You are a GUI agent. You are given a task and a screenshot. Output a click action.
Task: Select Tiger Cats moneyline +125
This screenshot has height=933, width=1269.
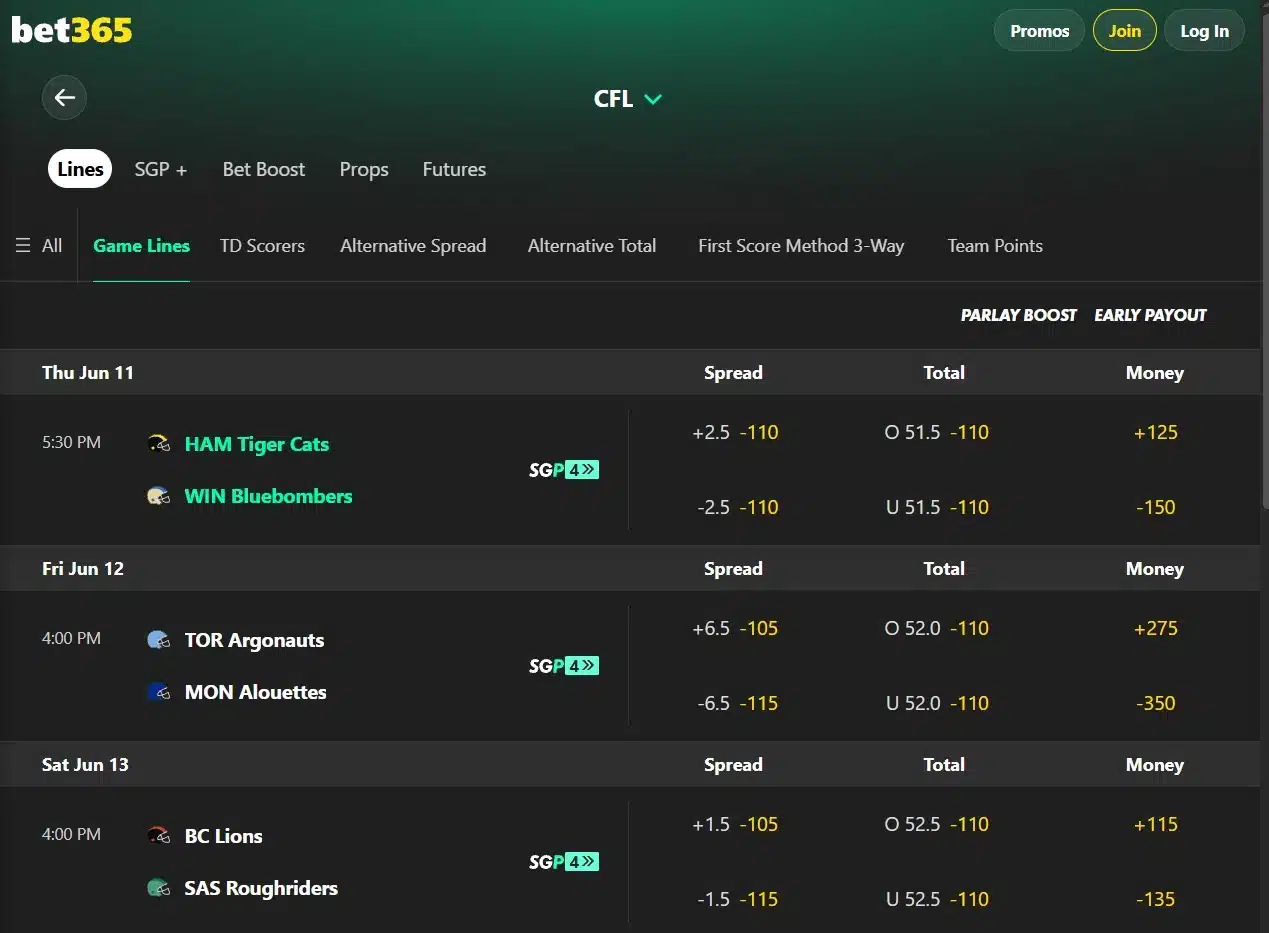[x=1156, y=433]
